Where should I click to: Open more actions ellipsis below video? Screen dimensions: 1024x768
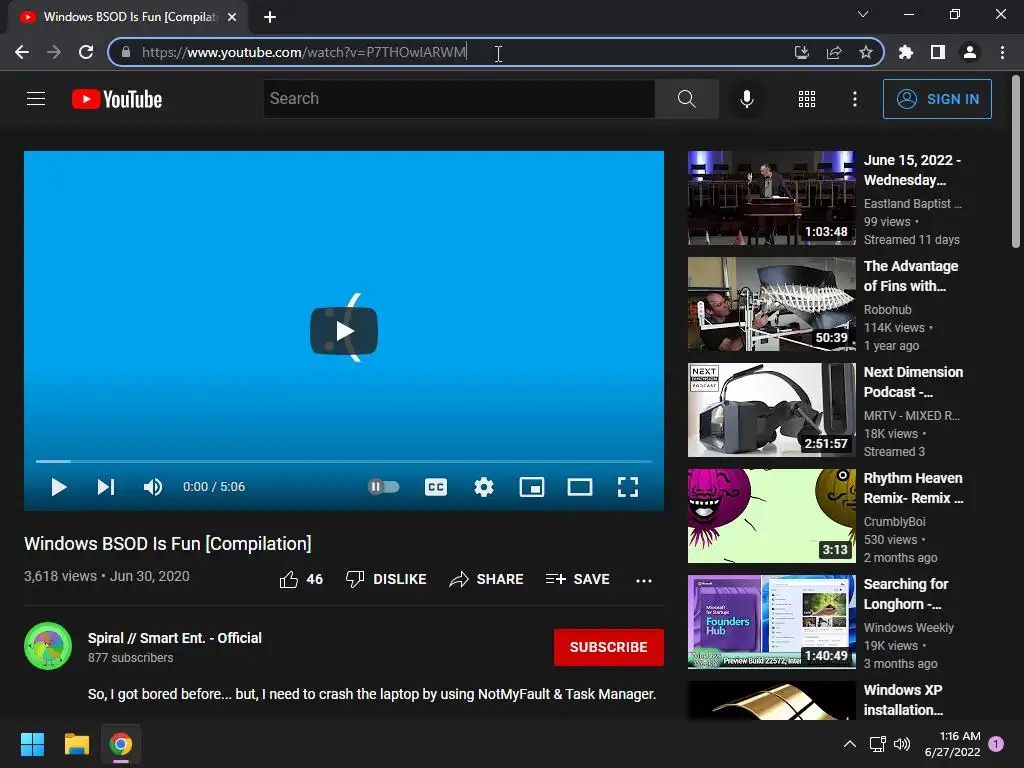pos(644,580)
